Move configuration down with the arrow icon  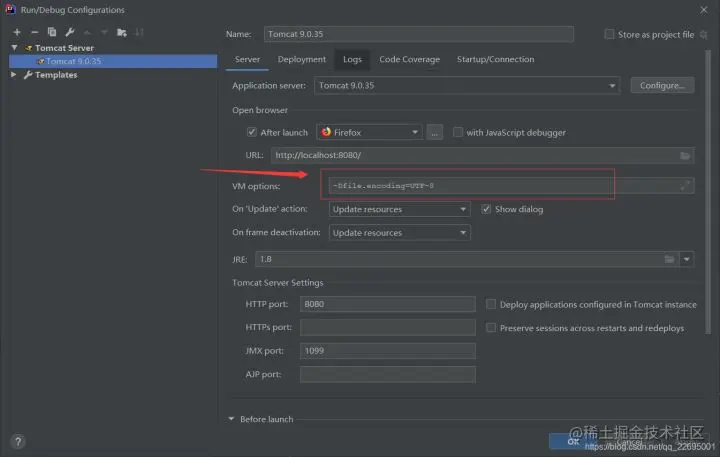(x=104, y=32)
